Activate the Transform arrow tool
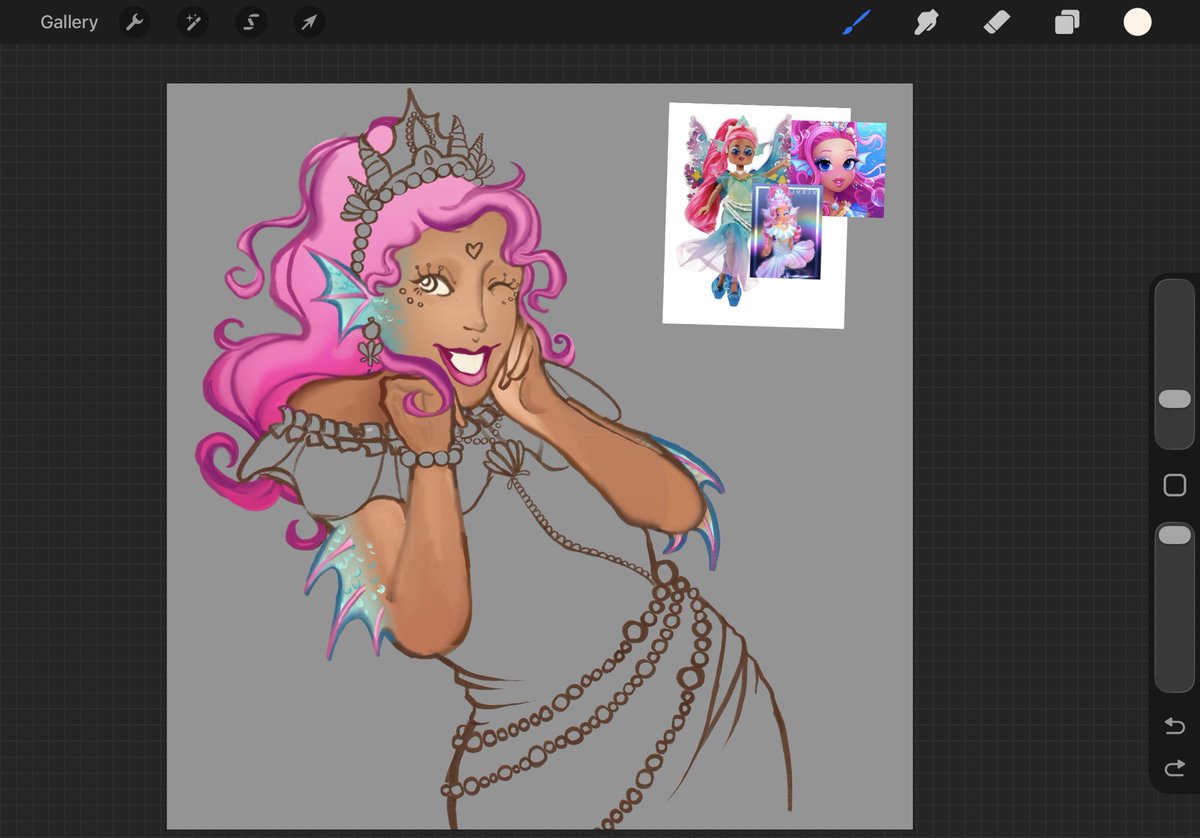Image resolution: width=1200 pixels, height=838 pixels. pyautogui.click(x=309, y=22)
